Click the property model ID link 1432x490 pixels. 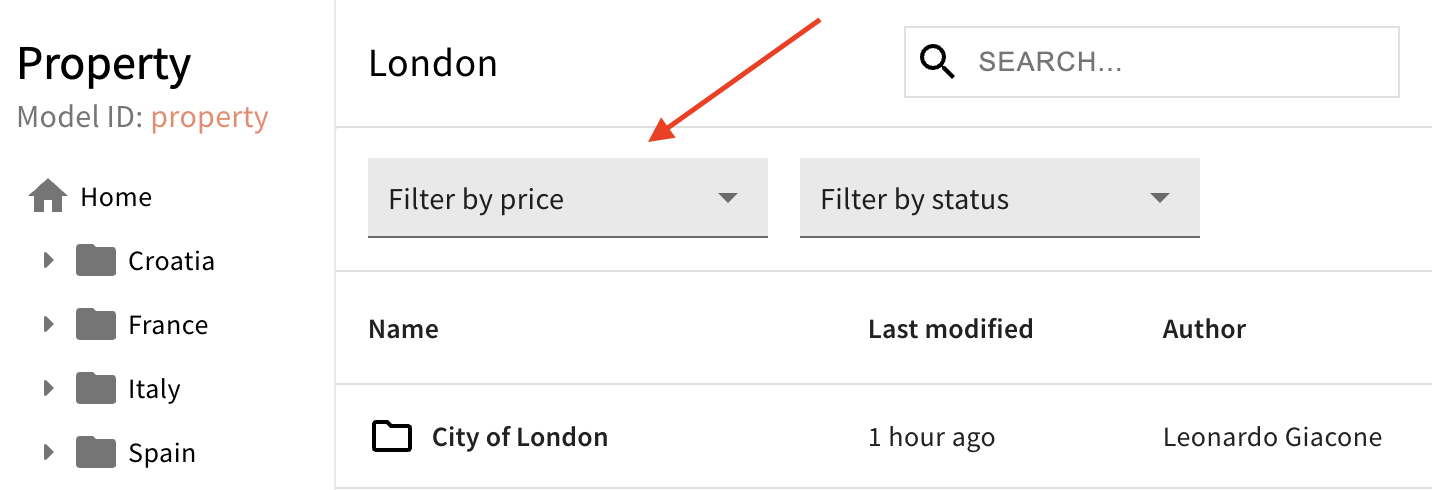[x=209, y=118]
